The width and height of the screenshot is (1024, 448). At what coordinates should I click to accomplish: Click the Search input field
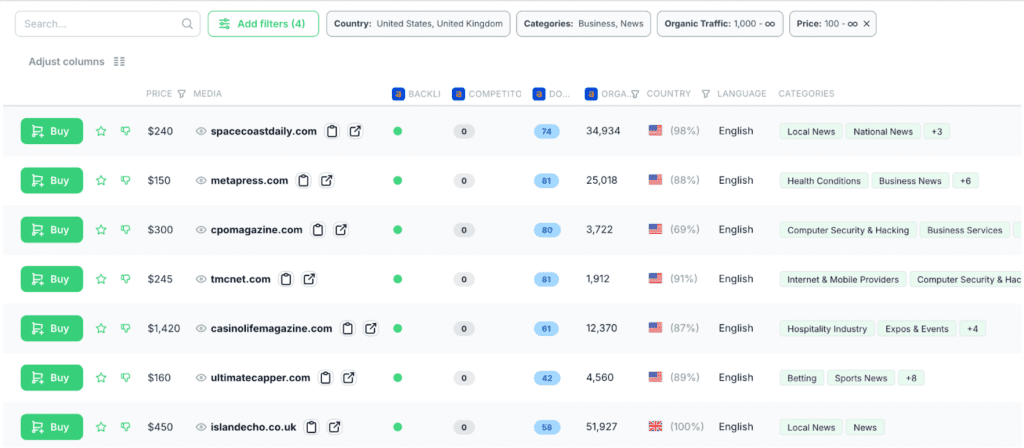pyautogui.click(x=107, y=24)
